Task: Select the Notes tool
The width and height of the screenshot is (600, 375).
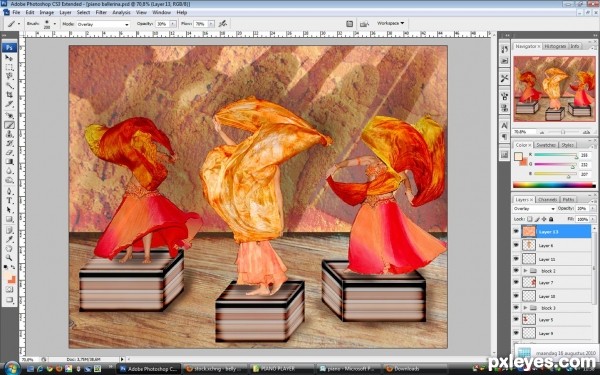Action: 9,230
